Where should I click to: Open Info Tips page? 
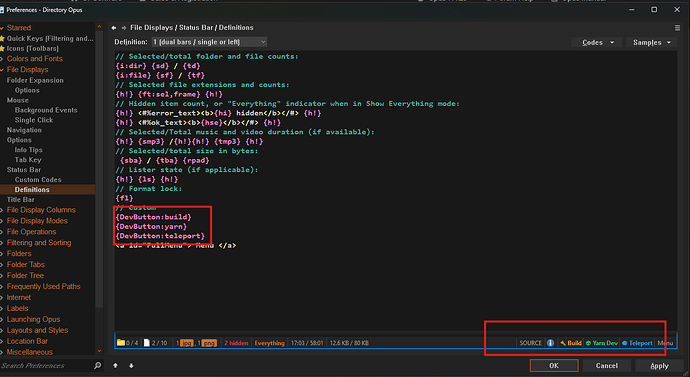[x=28, y=150]
